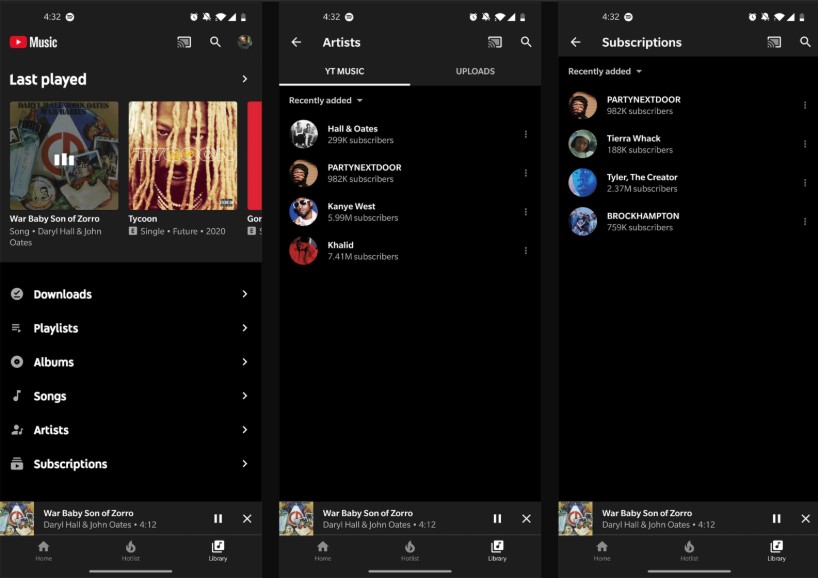Open Recently added sort dropdown in Subscriptions
This screenshot has width=818, height=578.
coord(605,71)
